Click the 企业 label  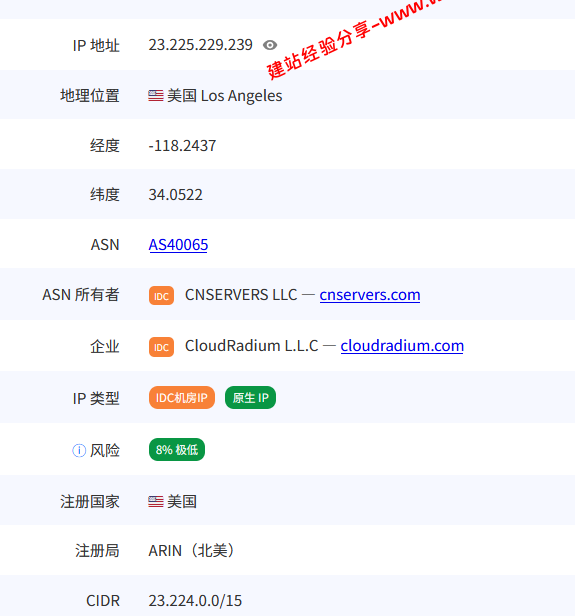point(105,346)
